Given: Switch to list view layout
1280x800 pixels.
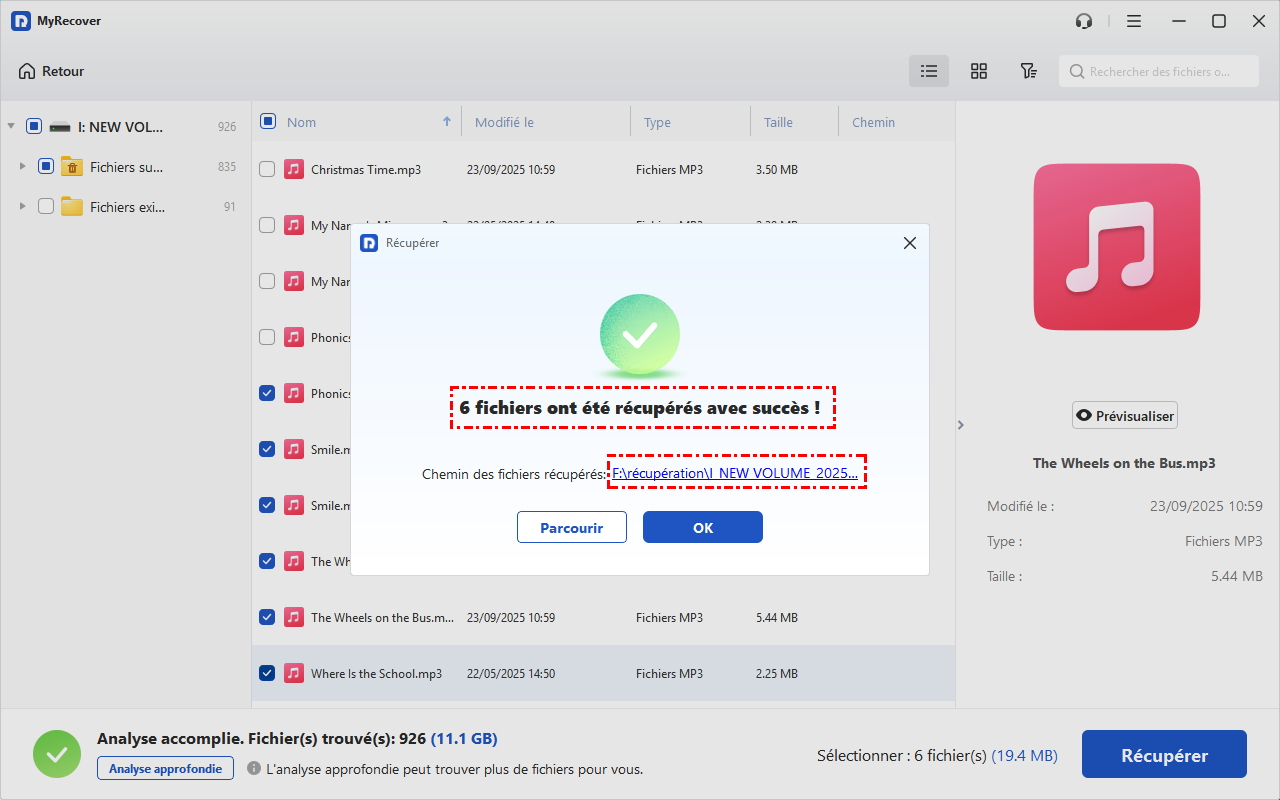Looking at the screenshot, I should pos(929,71).
